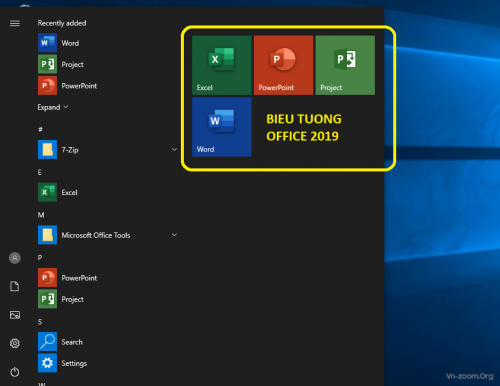The height and width of the screenshot is (386, 500).
Task: Click the S letter header
Action: 40,322
